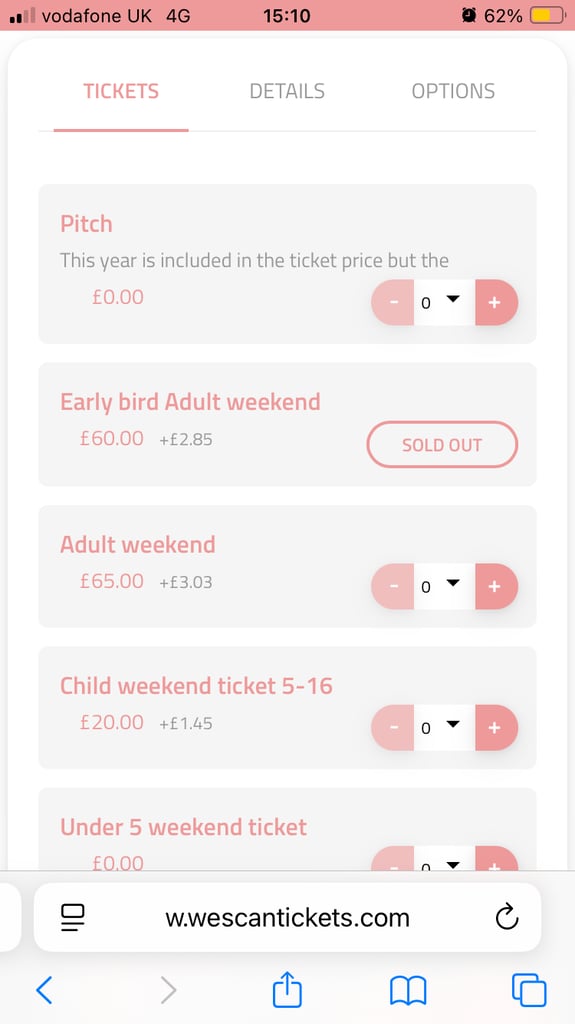Open Adult weekend quantity dropdown
Viewport: 575px width, 1024px height.
coord(444,586)
